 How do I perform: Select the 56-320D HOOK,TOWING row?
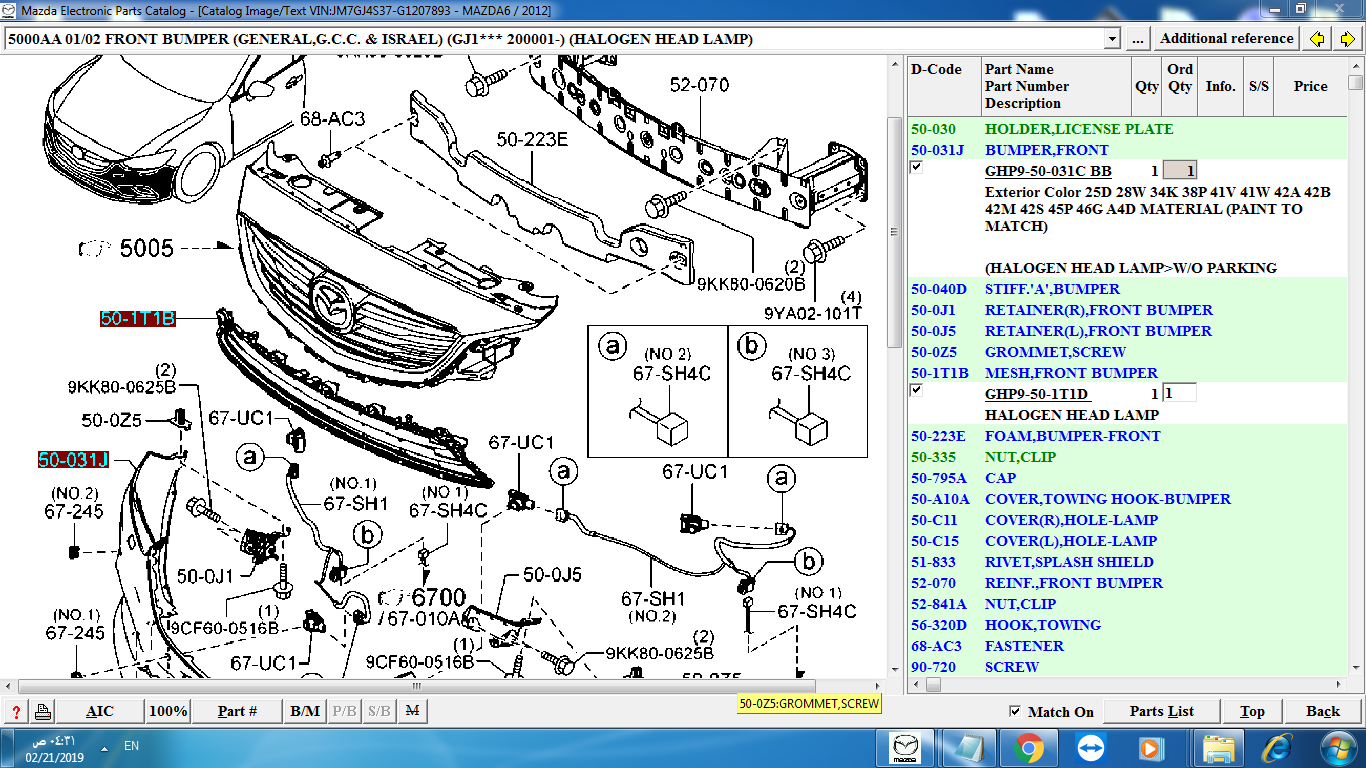pos(1126,625)
